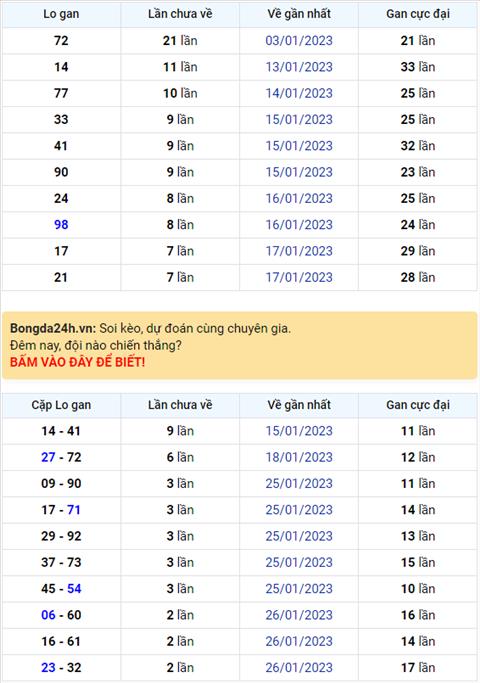Click '17 lần' cell in pair 23 - 32 row
Viewport: 480px width, 683px height.
tap(418, 667)
